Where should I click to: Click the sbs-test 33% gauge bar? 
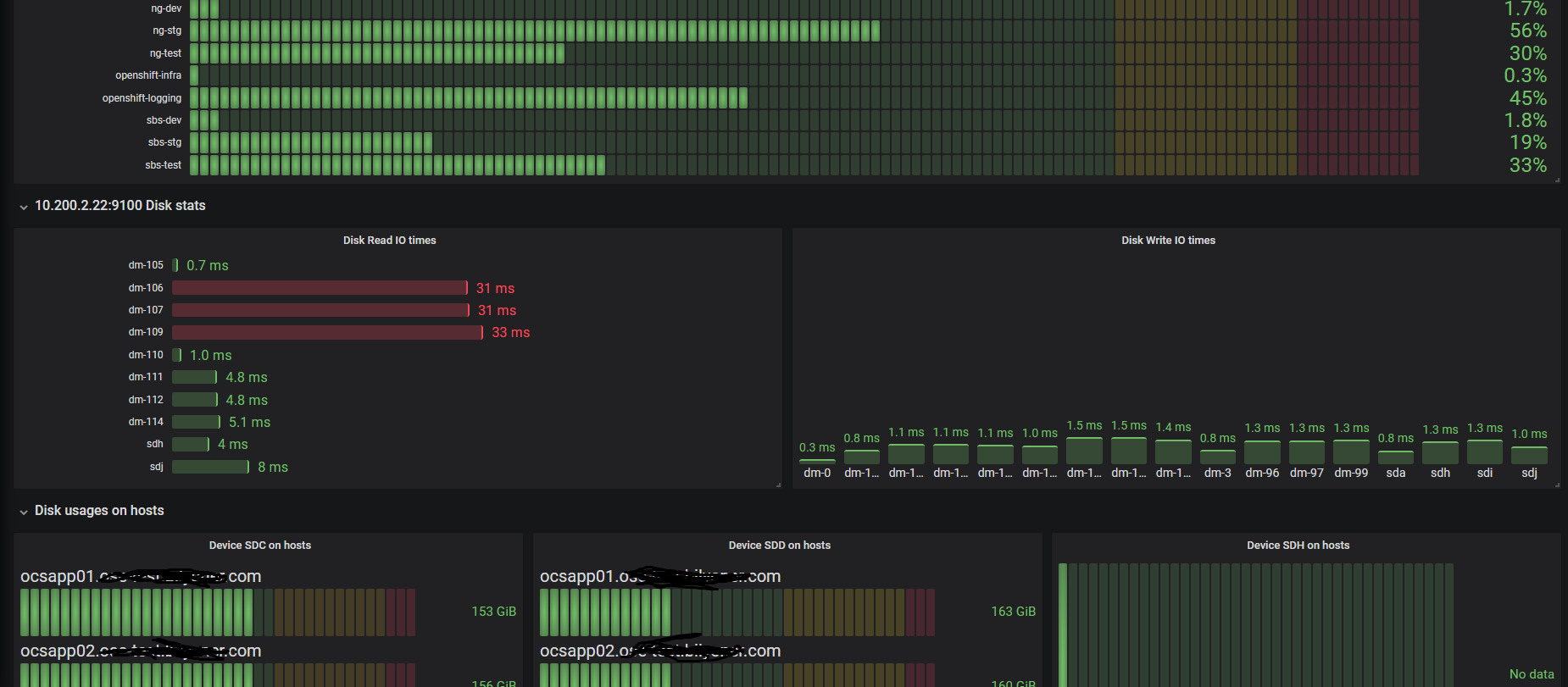tap(397, 165)
